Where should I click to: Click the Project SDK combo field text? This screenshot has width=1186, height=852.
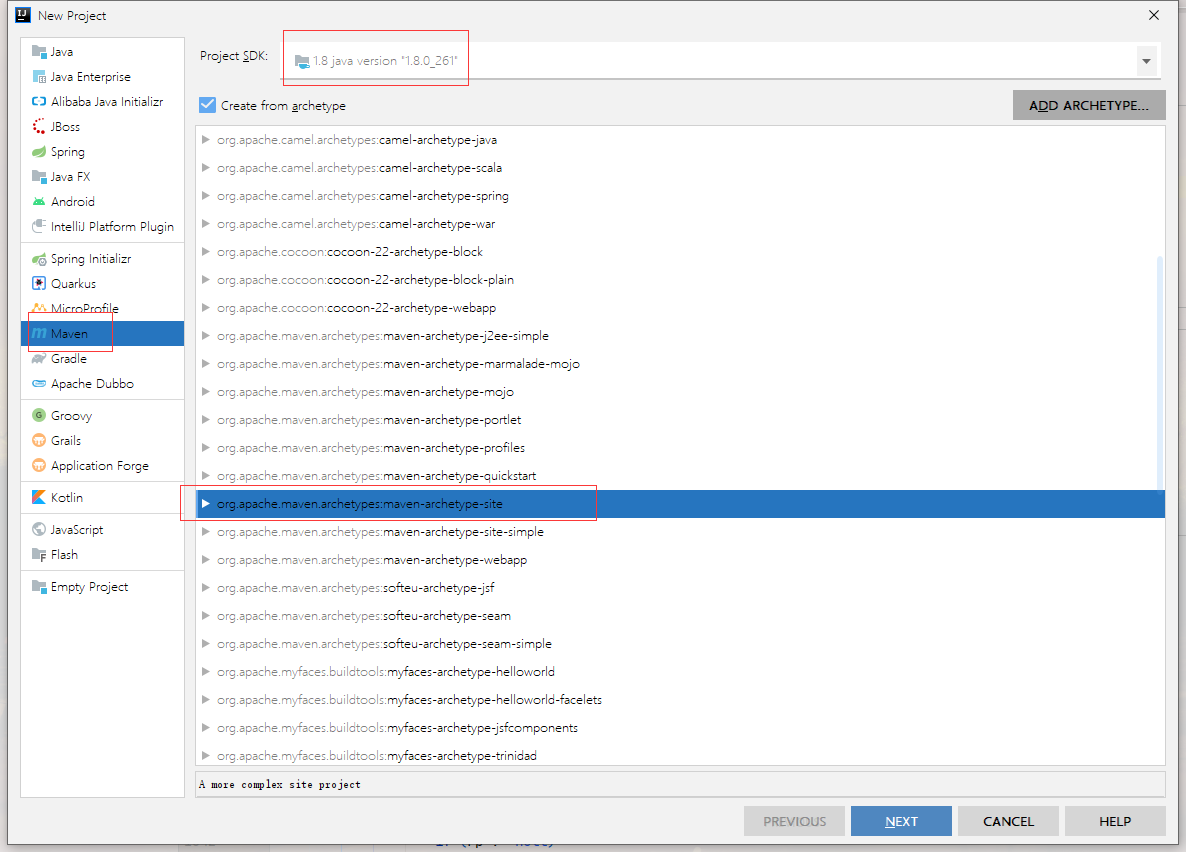385,61
